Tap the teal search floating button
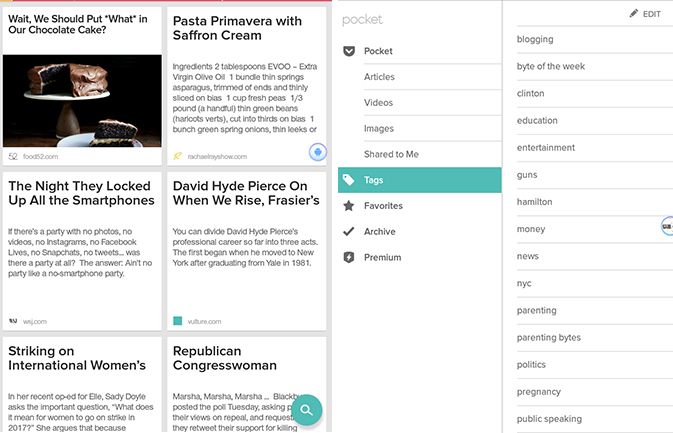Viewport: 673px width, 433px height. coord(308,409)
